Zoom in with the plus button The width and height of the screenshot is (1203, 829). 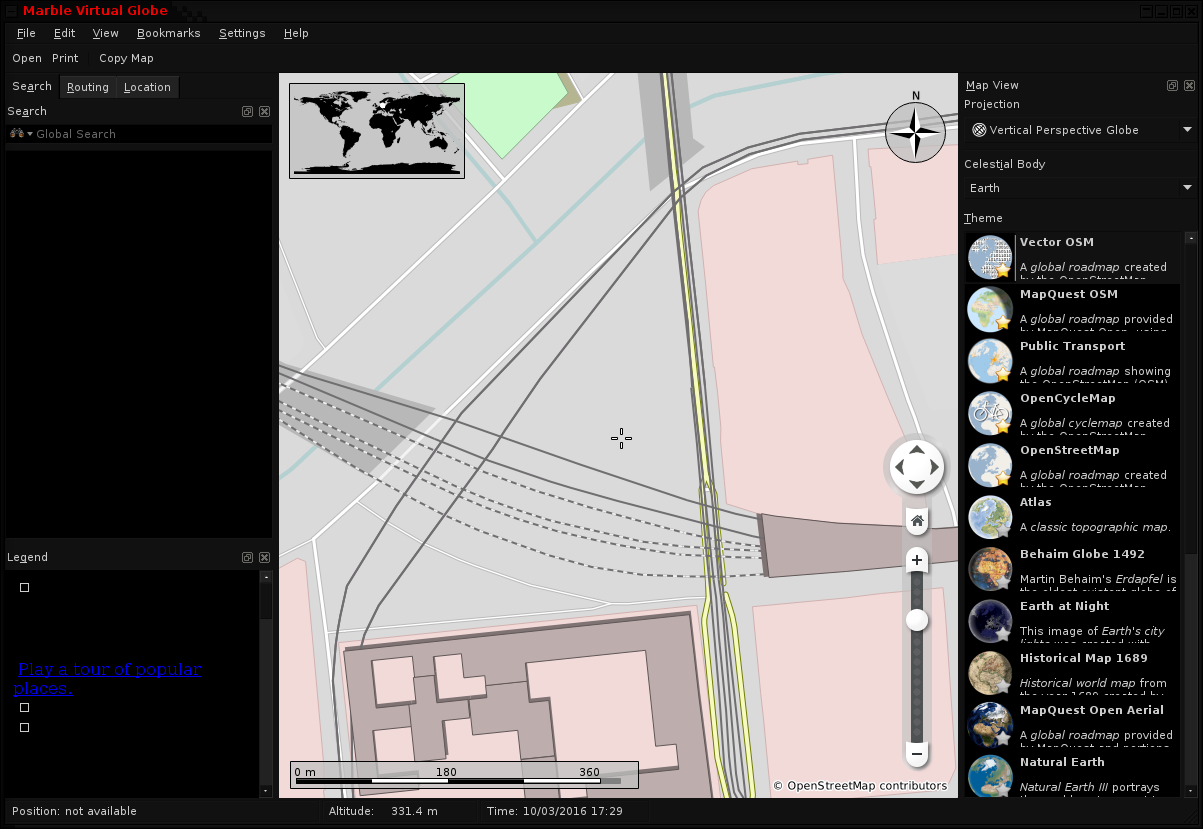pos(917,561)
